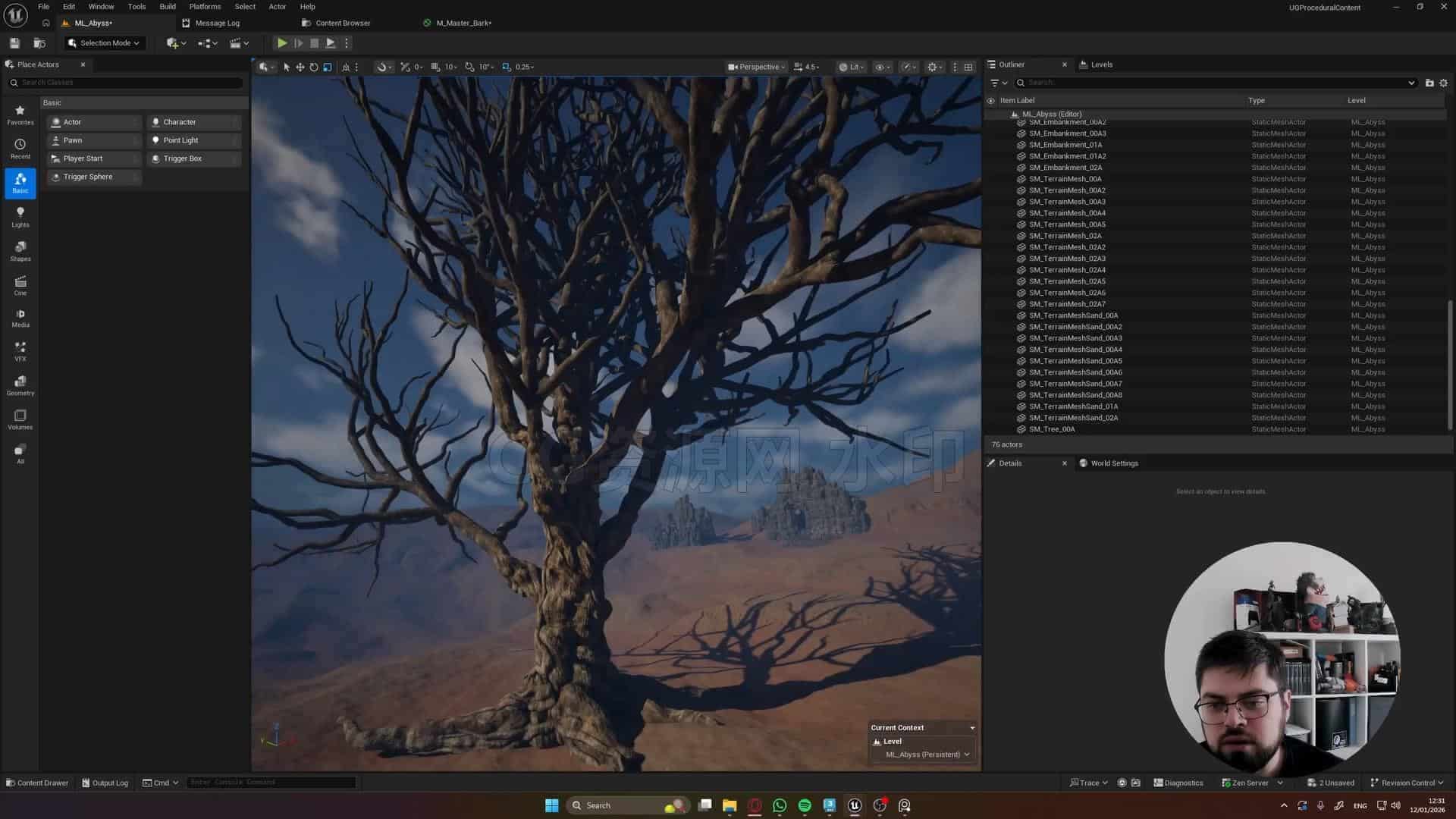
Task: Open Volumes category in Place Actors
Action: (20, 419)
